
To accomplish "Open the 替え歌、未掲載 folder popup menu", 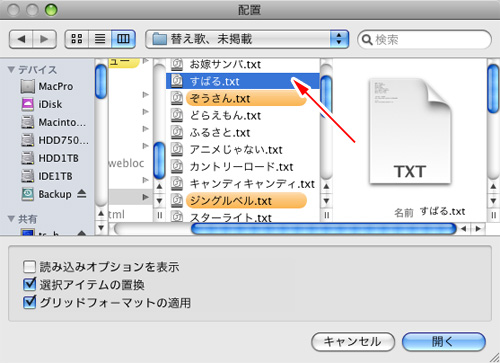I will pyautogui.click(x=247, y=39).
